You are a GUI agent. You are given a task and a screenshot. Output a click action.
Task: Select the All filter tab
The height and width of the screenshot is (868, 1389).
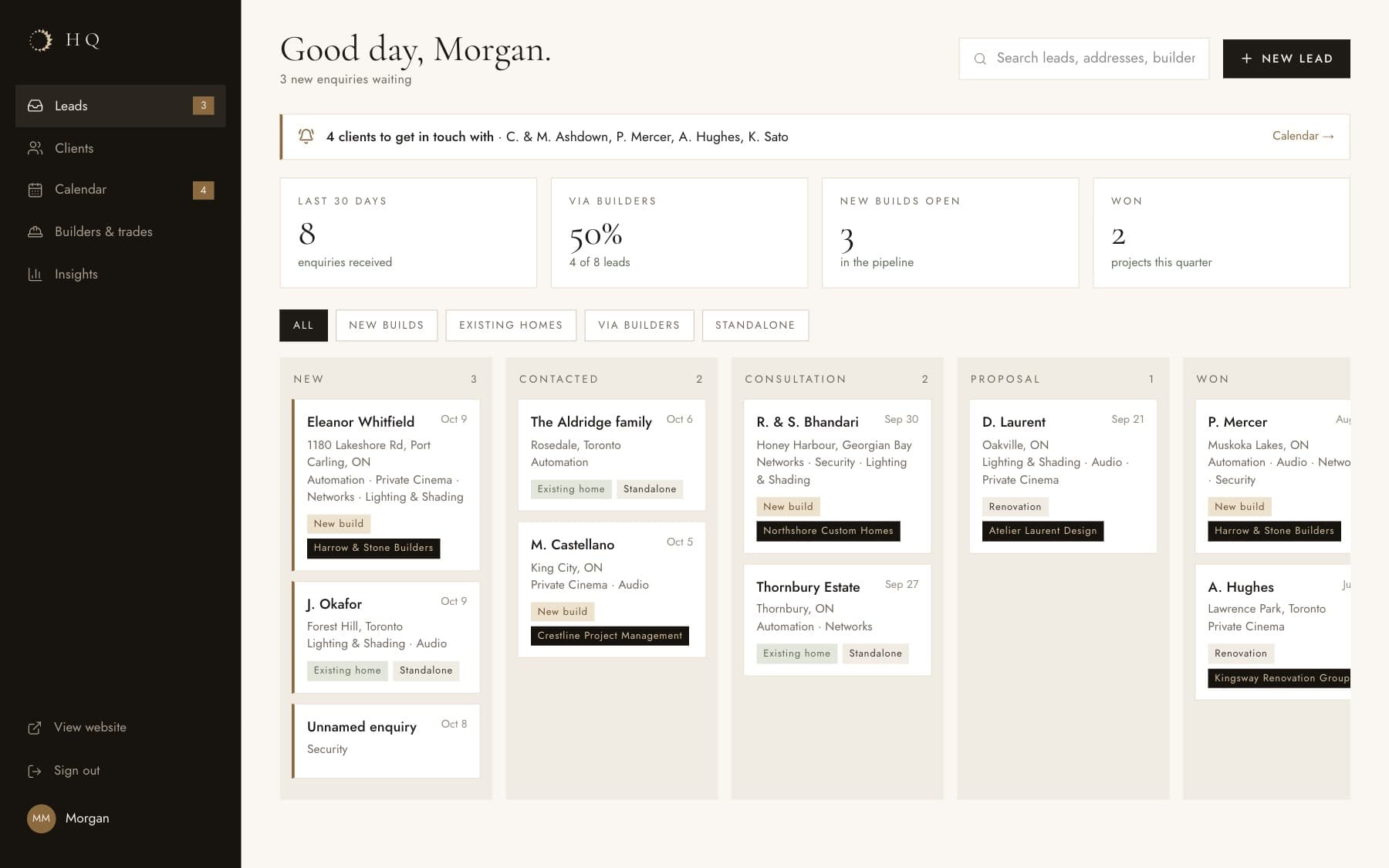(x=303, y=326)
